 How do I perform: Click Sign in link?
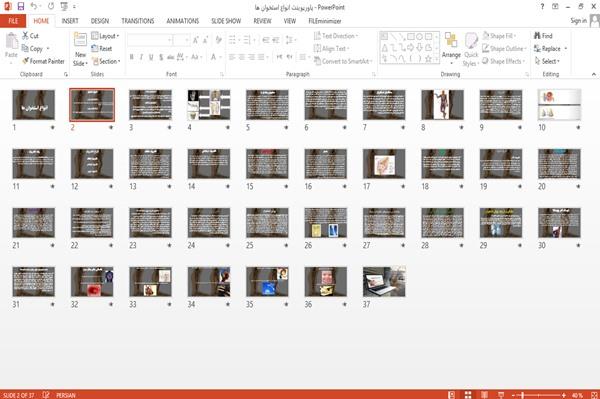pyautogui.click(x=578, y=21)
